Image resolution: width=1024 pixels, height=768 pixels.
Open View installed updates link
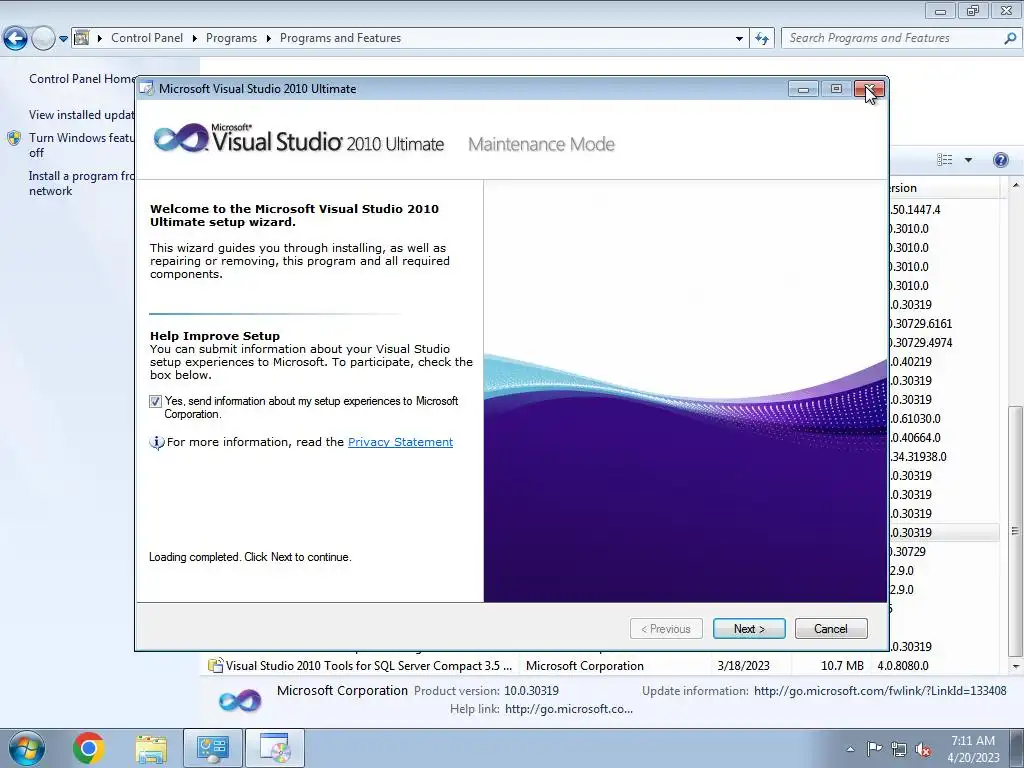point(82,115)
